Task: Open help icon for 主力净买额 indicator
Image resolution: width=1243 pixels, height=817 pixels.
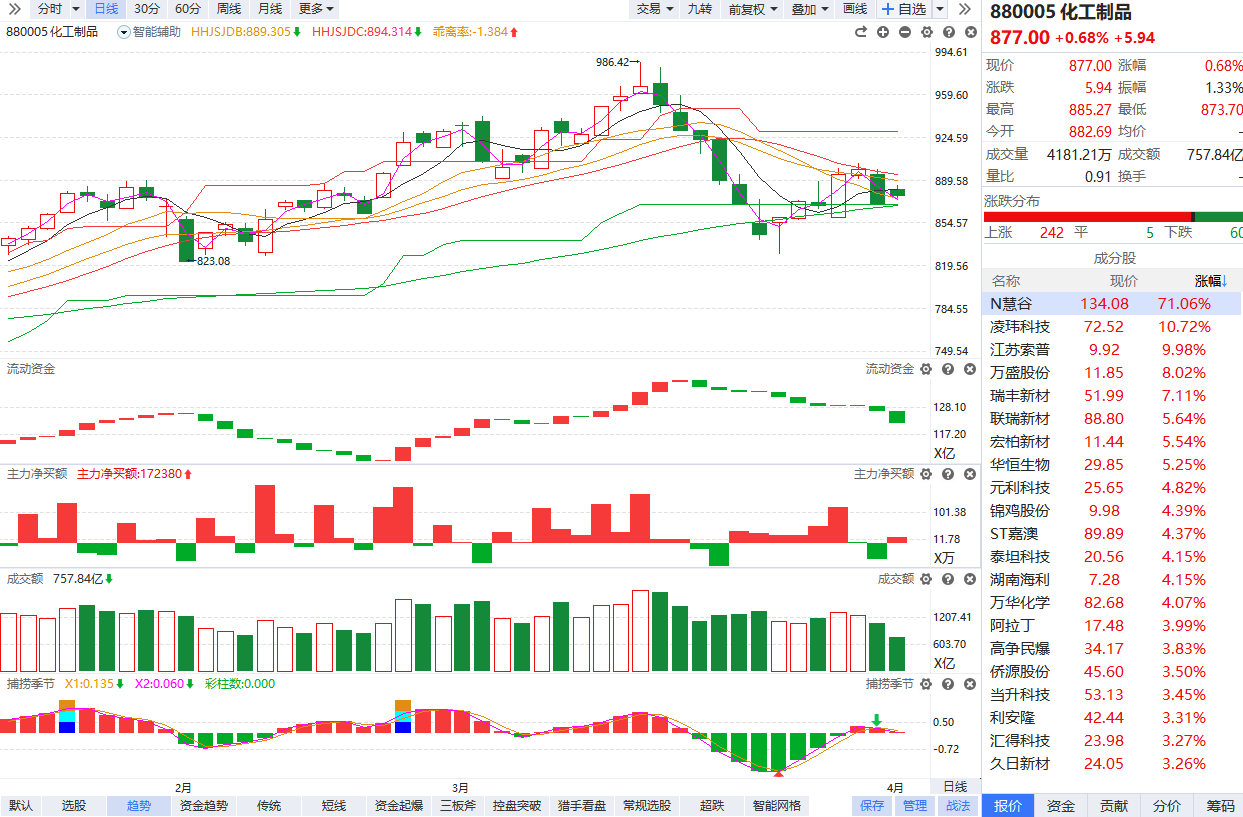Action: 947,474
